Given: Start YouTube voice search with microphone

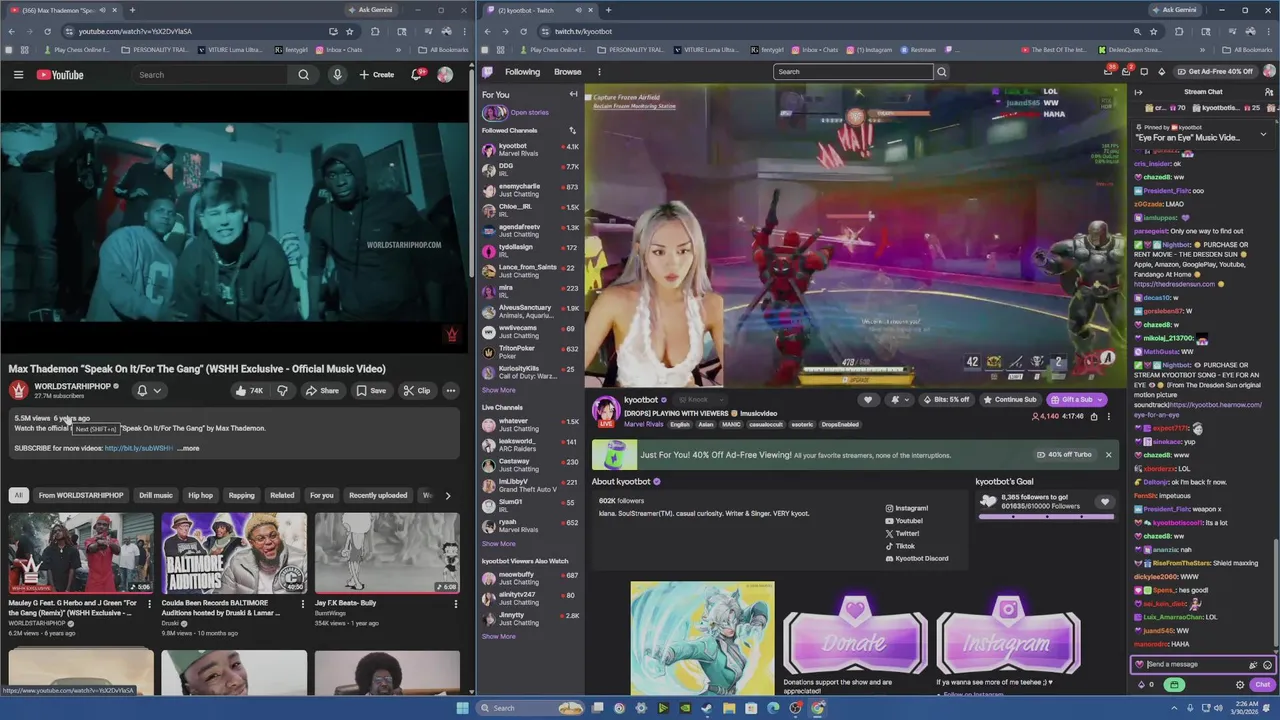Looking at the screenshot, I should [337, 75].
